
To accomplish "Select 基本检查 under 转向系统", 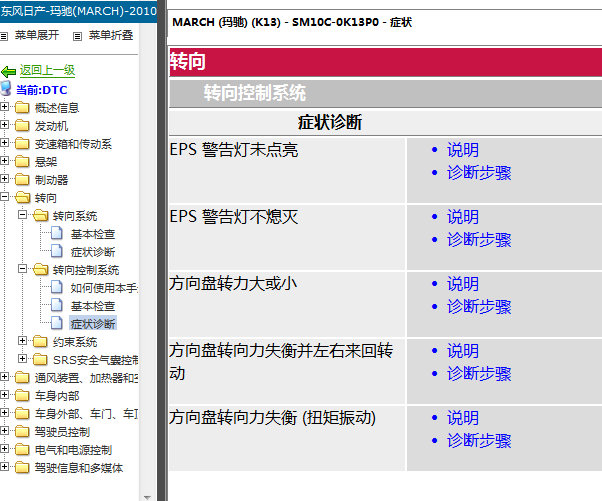I will point(93,234).
